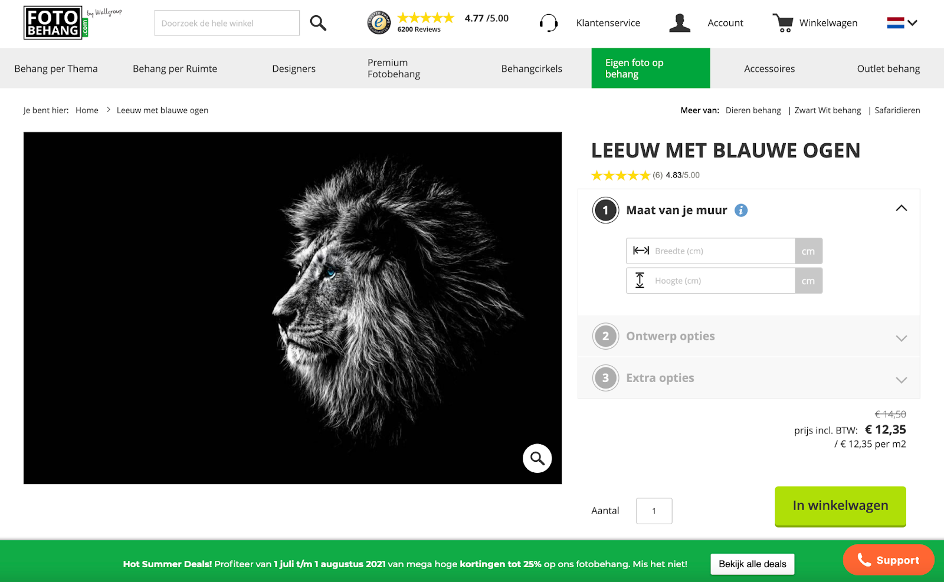Open the Winkelwagen cart icon
Viewport: 945px width, 583px height.
[783, 23]
